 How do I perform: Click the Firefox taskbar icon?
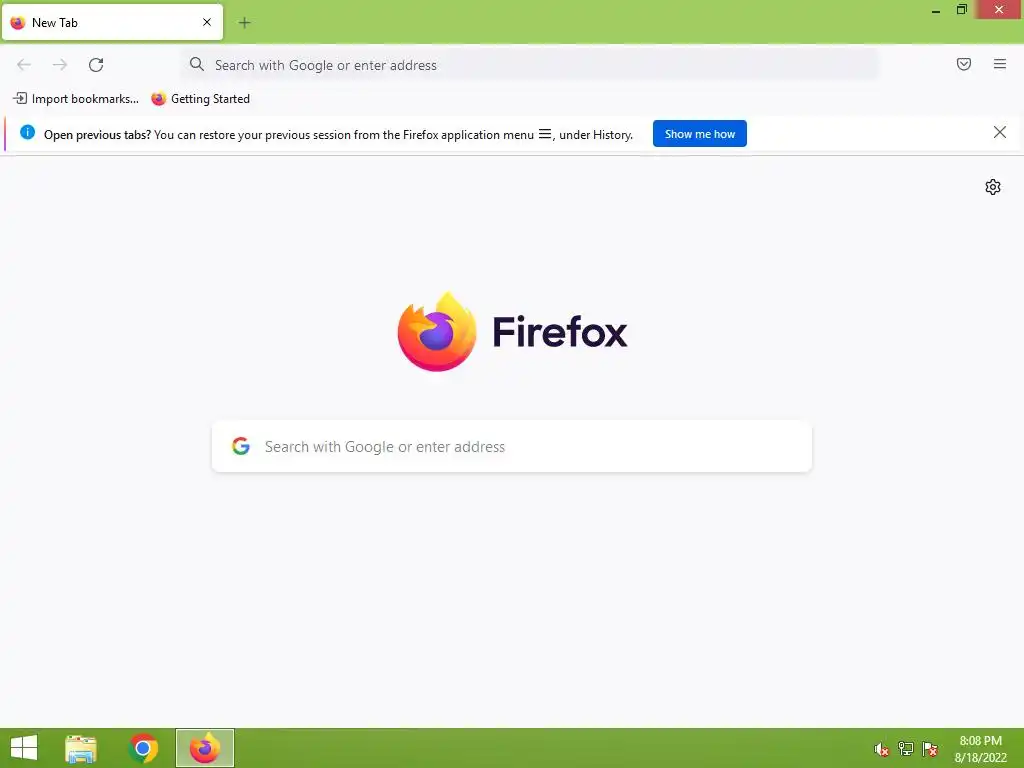205,748
